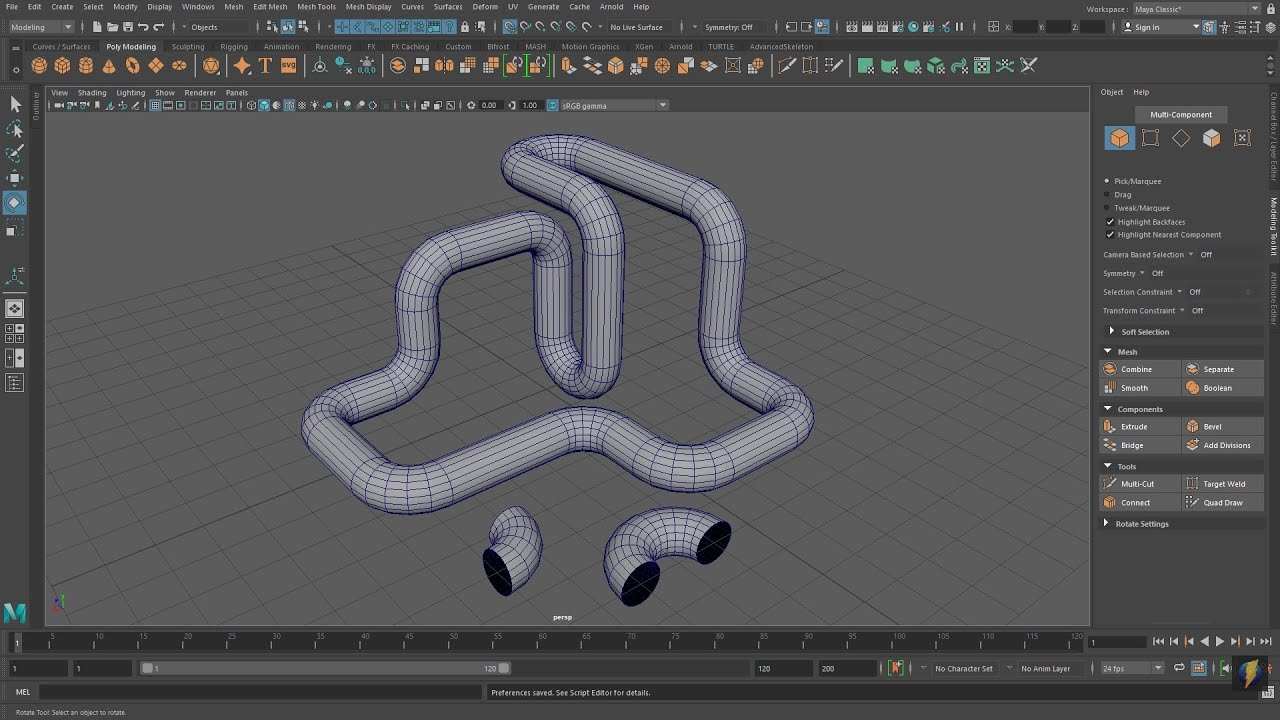Viewport: 1280px width, 720px height.
Task: Open the 24 fps frame rate dropdown
Action: [1133, 668]
